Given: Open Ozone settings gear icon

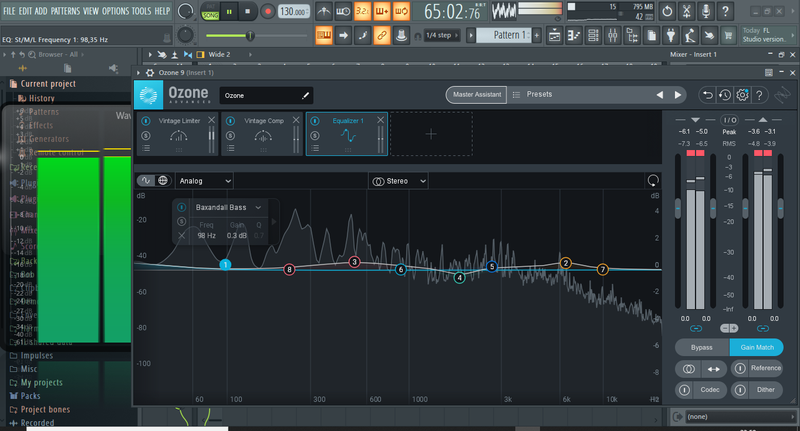Looking at the screenshot, I should [x=742, y=95].
